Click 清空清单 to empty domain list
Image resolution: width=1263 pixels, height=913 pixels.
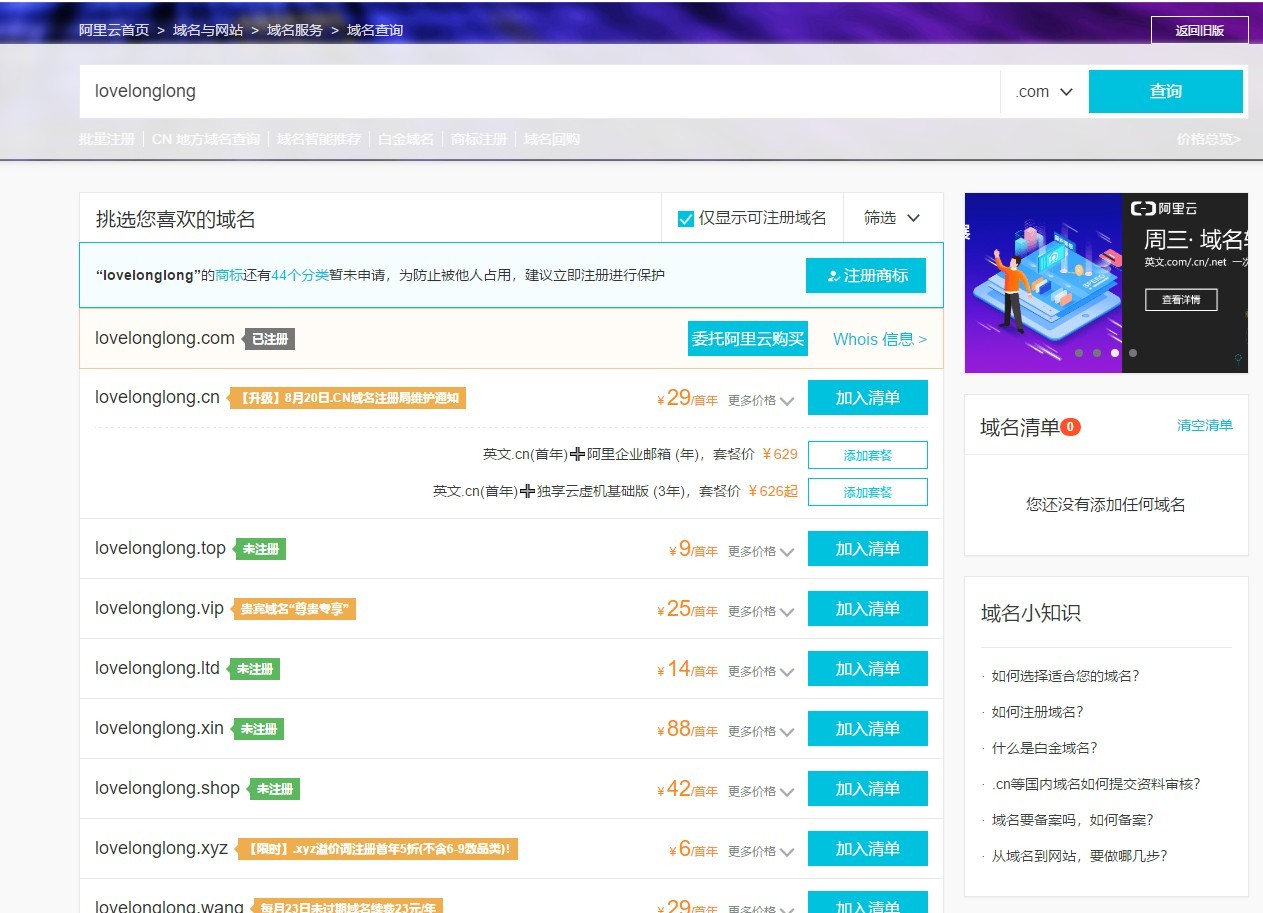point(1205,426)
